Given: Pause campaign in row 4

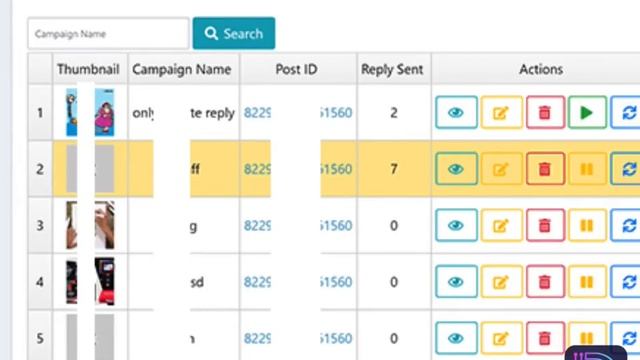Looking at the screenshot, I should click(587, 282).
